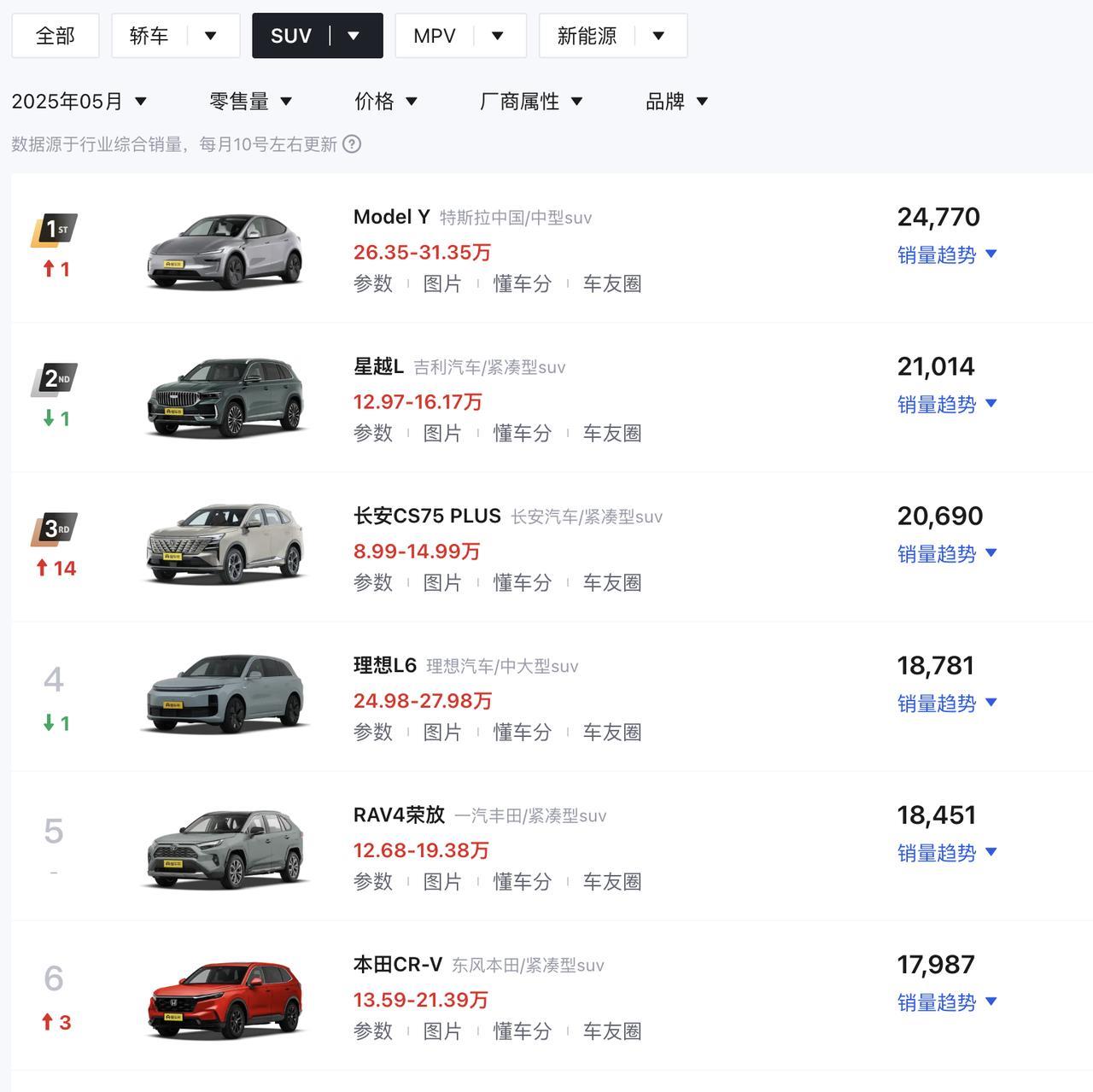Open the 理想L6 title link
The width and height of the screenshot is (1093, 1092).
(x=385, y=665)
